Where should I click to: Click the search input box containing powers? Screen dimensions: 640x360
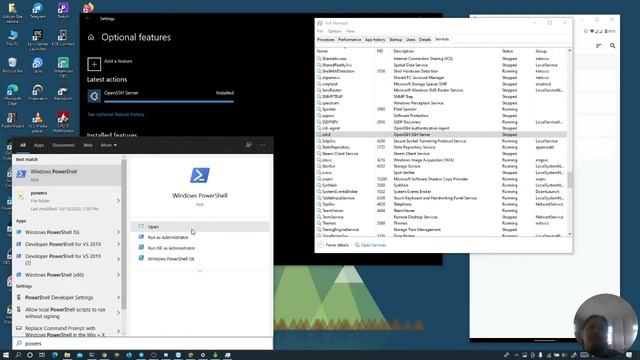(143, 343)
